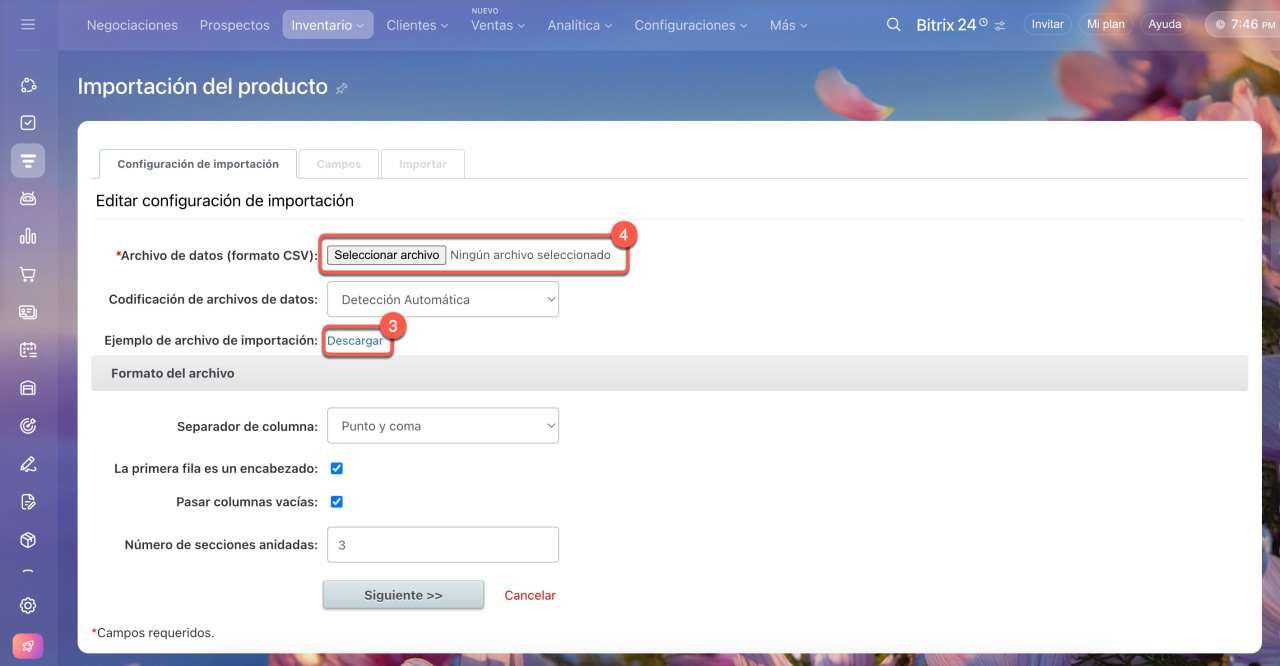Open the Negociaciones menu item
The image size is (1280, 666).
(x=132, y=25)
